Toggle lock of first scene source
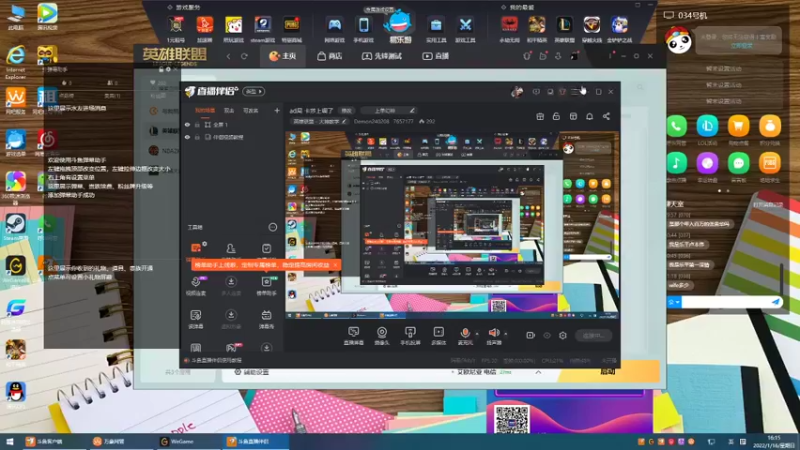800x450 pixels. click(x=197, y=124)
